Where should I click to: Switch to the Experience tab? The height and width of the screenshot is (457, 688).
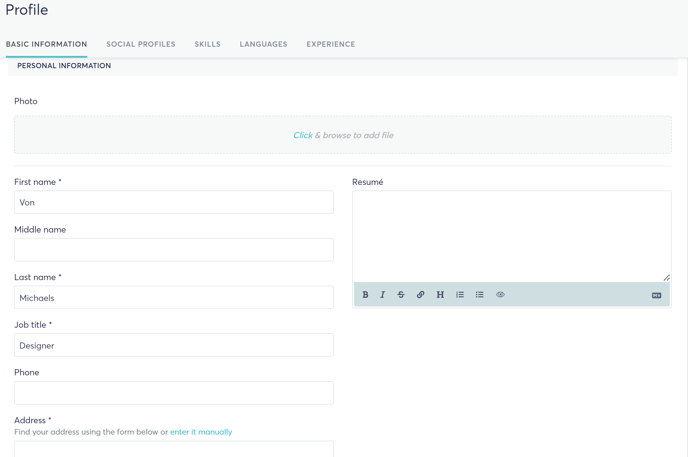pos(331,44)
